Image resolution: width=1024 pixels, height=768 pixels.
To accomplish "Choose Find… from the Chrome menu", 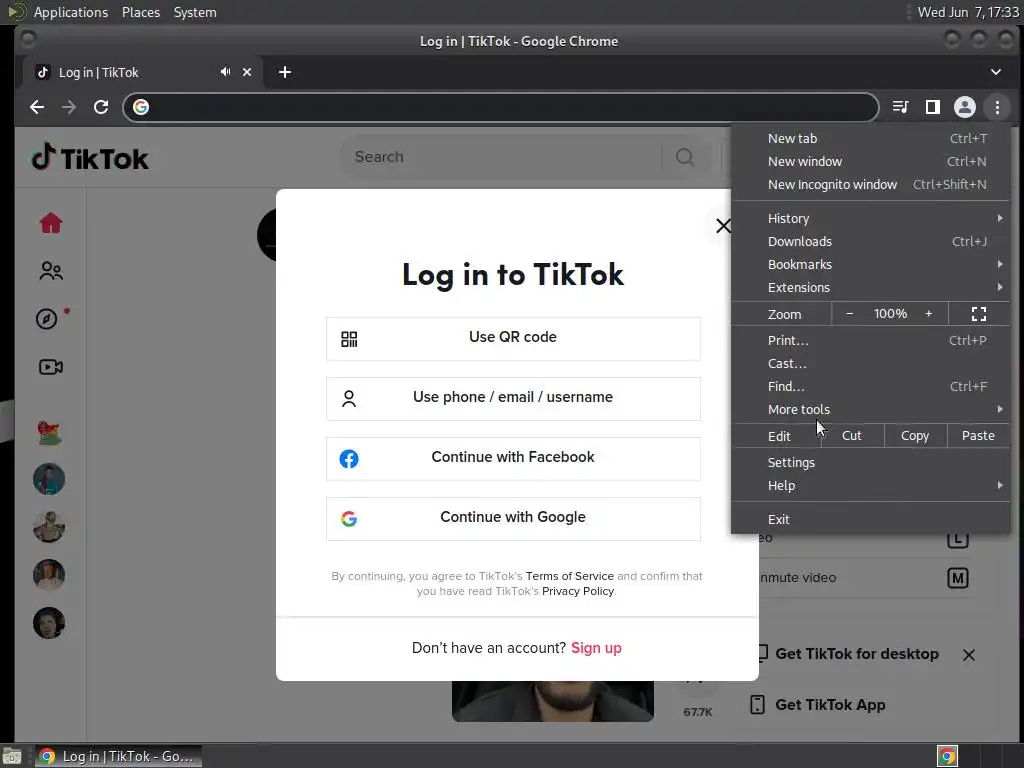I will [871, 387].
